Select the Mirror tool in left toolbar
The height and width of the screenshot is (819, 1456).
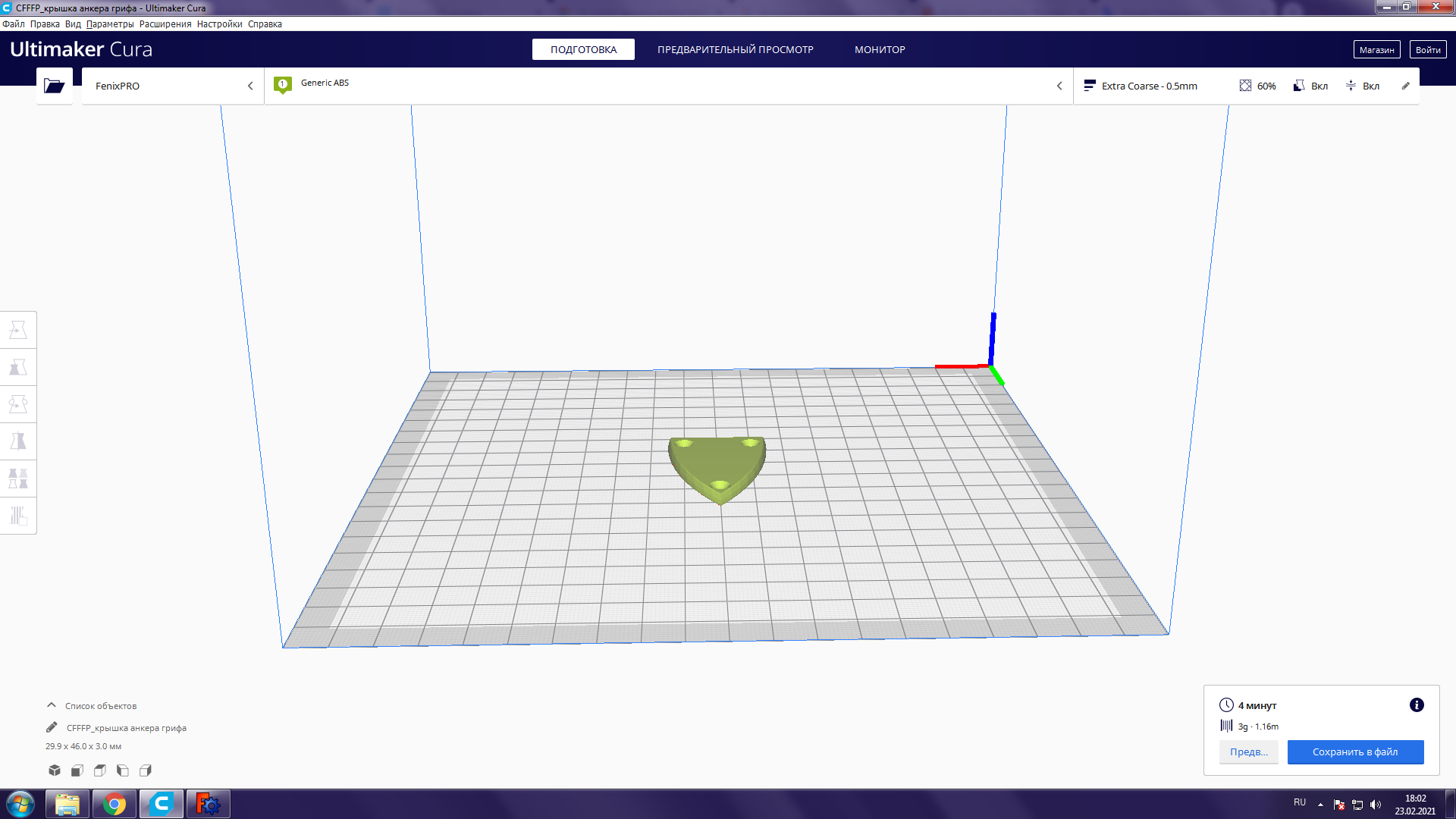[18, 441]
